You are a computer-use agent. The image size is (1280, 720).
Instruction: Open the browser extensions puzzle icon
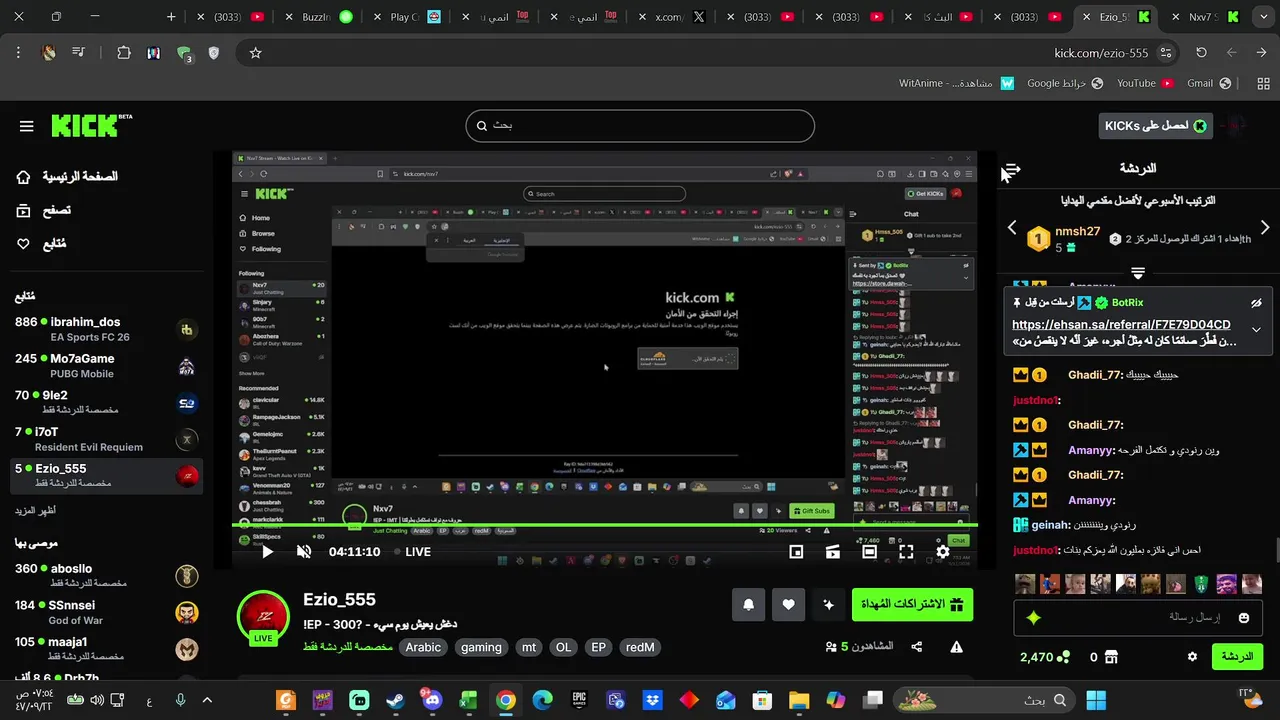tap(124, 53)
